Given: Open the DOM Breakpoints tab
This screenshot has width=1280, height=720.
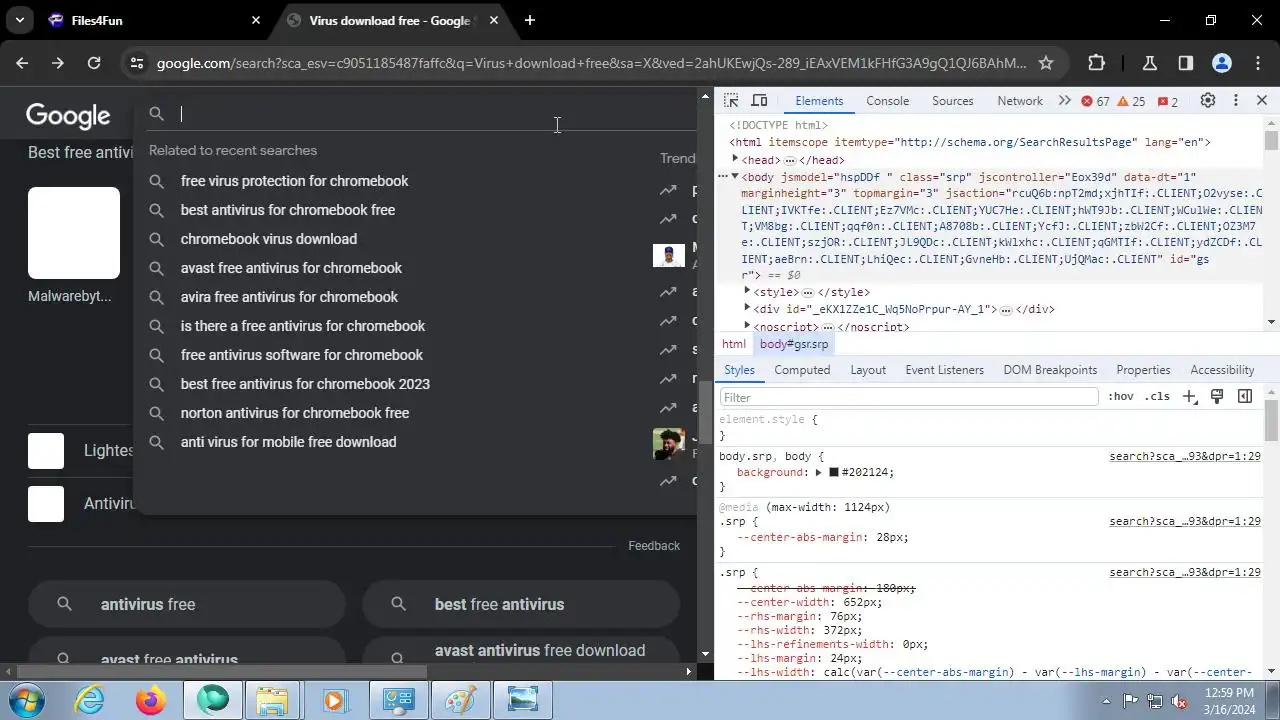Looking at the screenshot, I should 1050,370.
